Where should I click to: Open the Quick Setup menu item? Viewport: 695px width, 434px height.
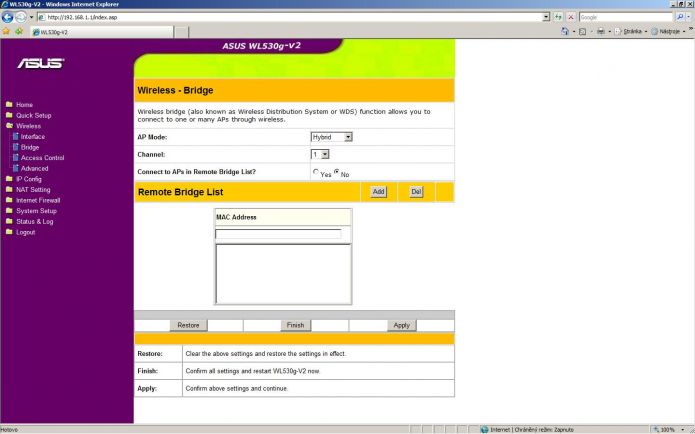tap(34, 115)
